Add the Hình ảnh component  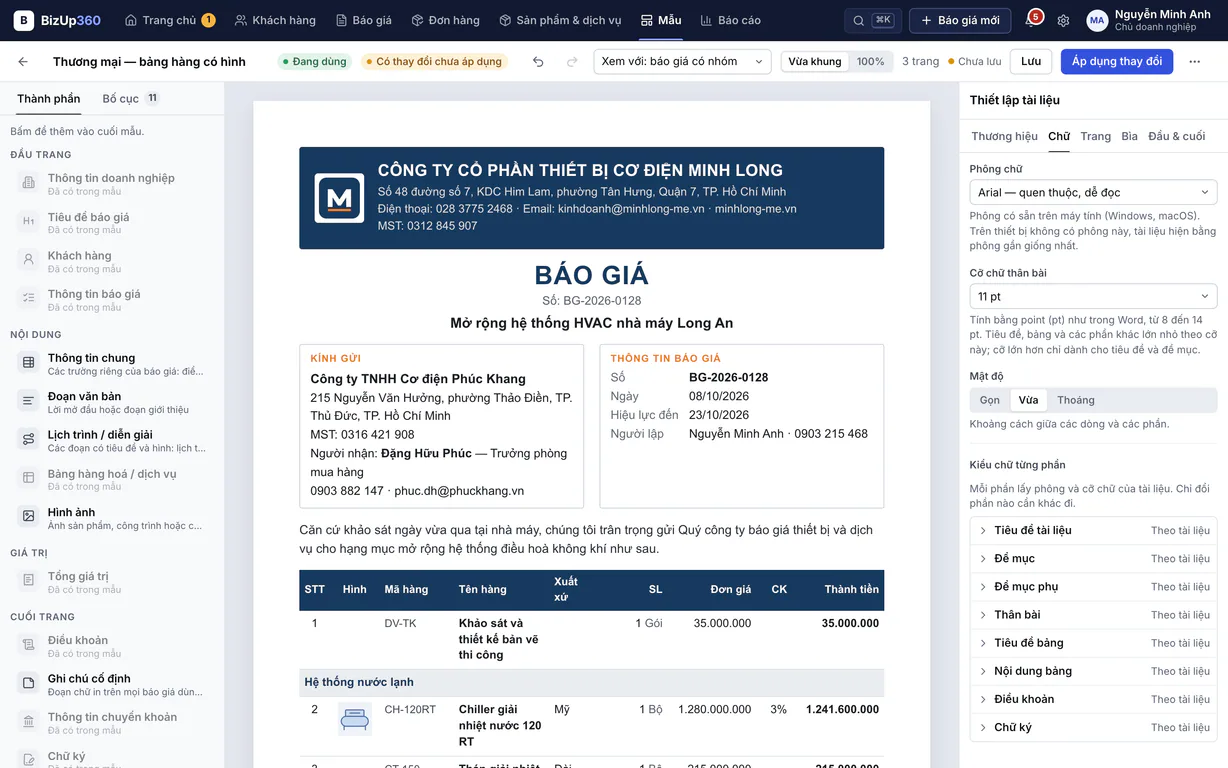click(112, 519)
